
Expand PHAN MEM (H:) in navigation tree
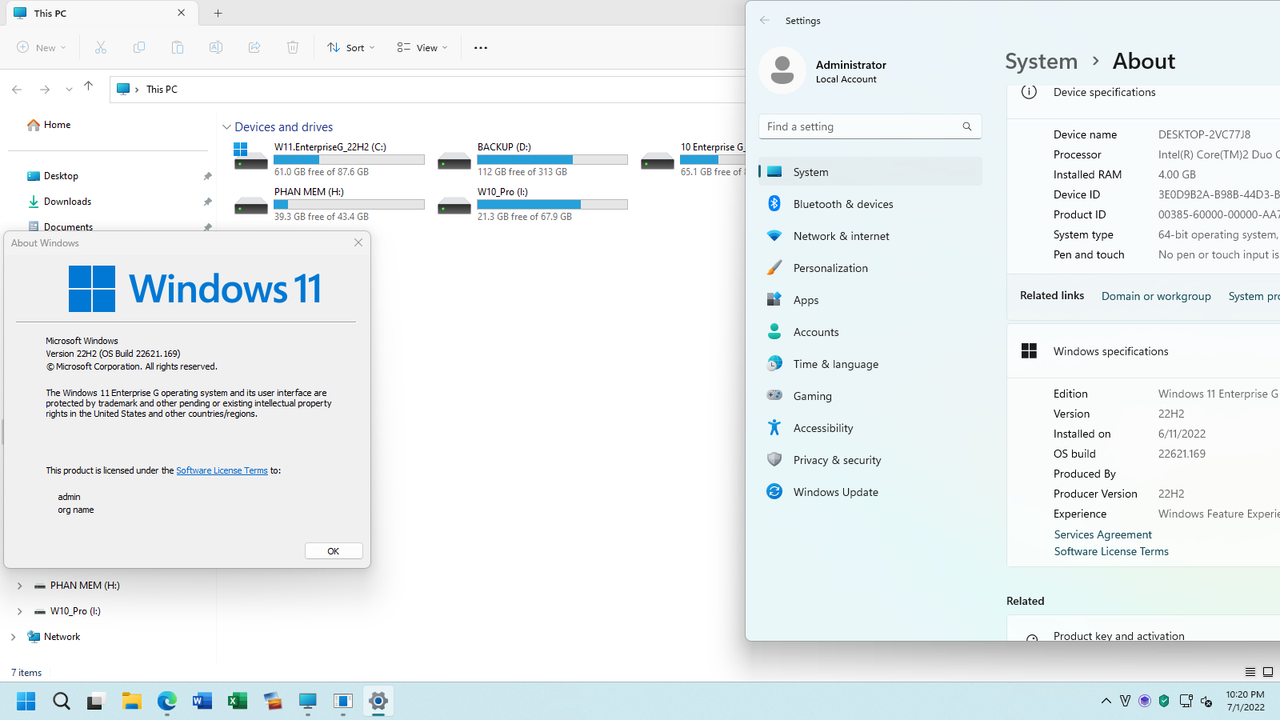[19, 585]
